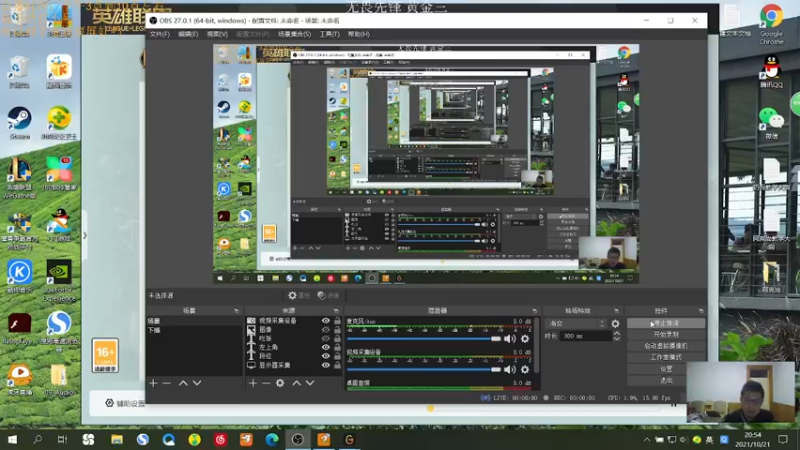Lock the 显示器采集 source

pos(337,365)
